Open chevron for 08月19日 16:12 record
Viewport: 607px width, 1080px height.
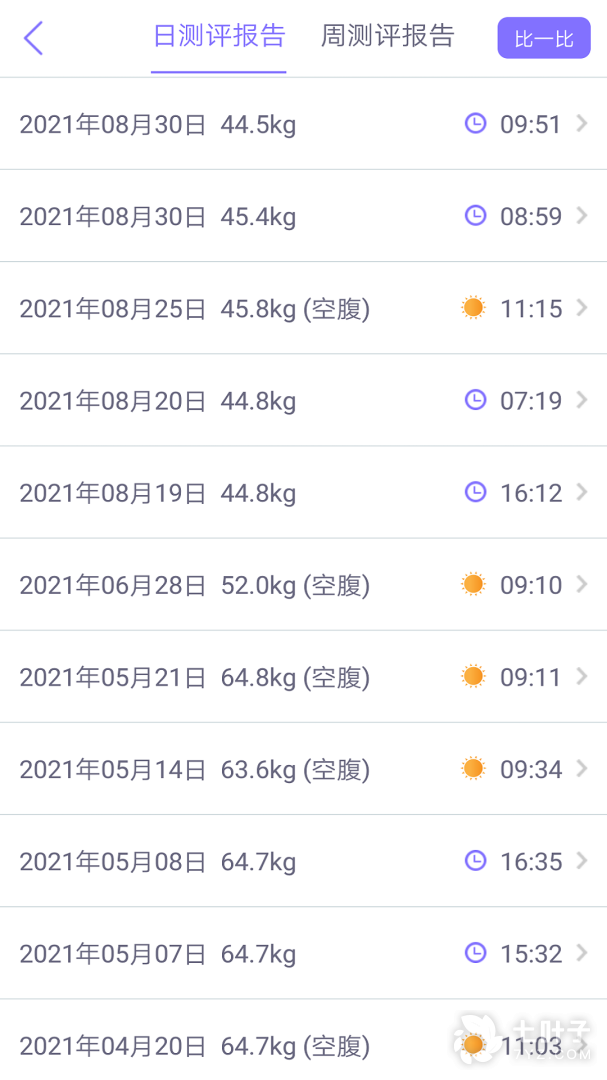tap(582, 492)
